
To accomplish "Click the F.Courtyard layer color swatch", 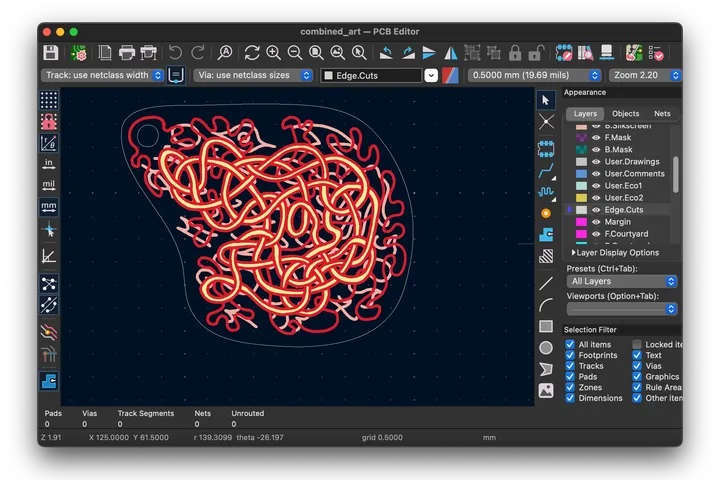I will click(581, 234).
